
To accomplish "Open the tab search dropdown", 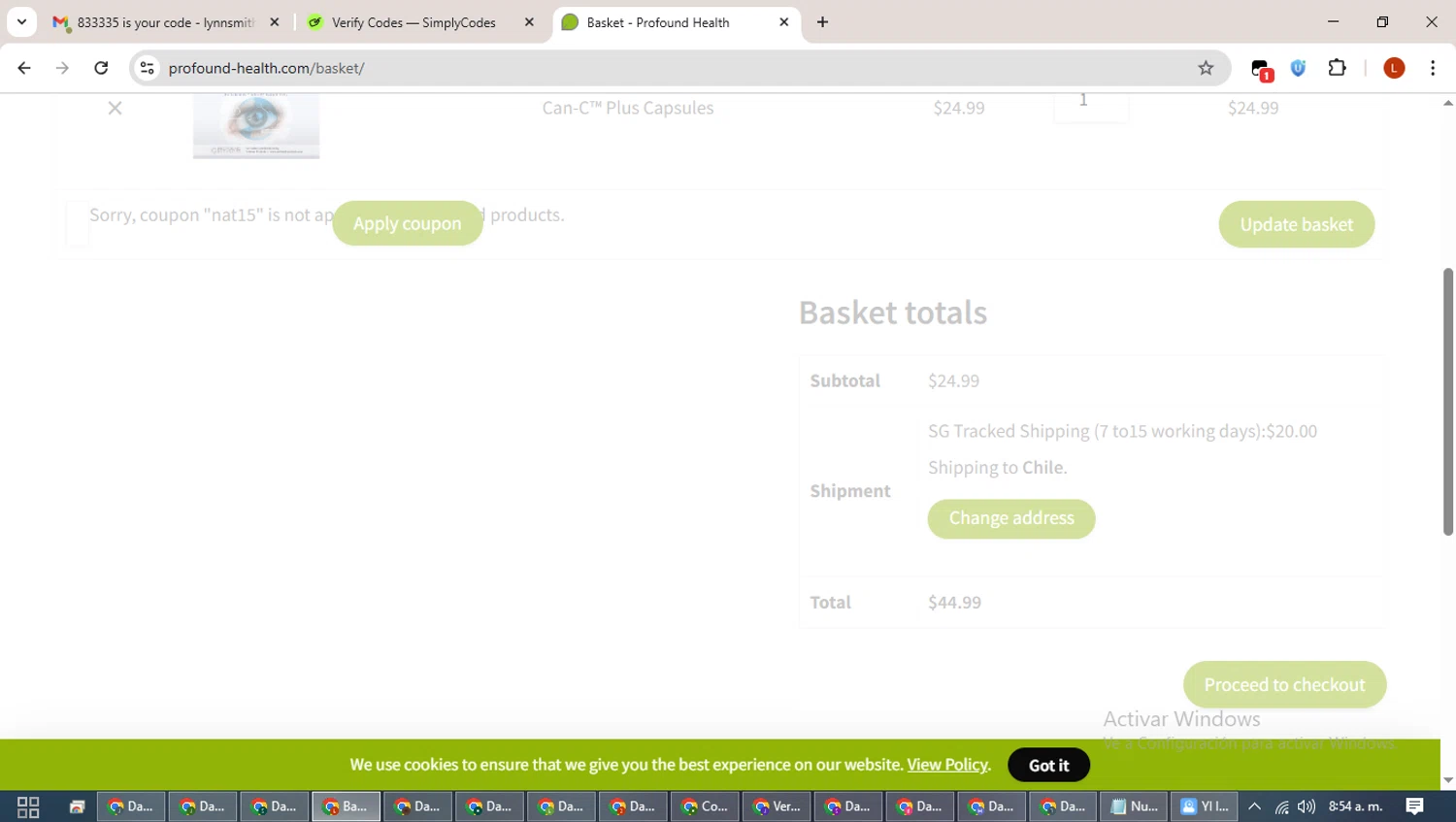I will pyautogui.click(x=21, y=22).
